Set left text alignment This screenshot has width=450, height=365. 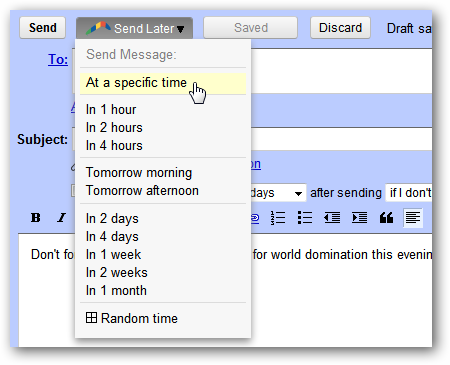[413, 218]
